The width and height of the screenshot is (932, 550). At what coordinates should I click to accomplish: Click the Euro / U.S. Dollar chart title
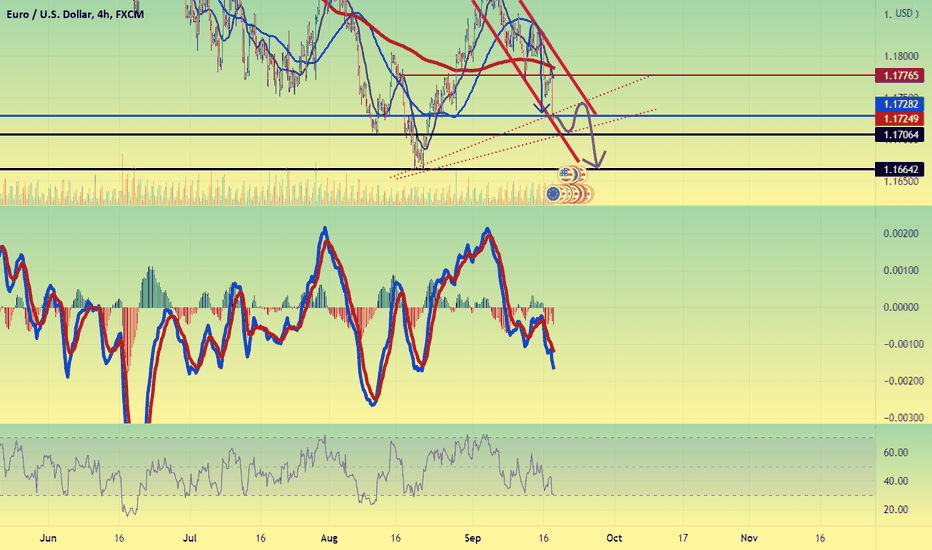(75, 14)
